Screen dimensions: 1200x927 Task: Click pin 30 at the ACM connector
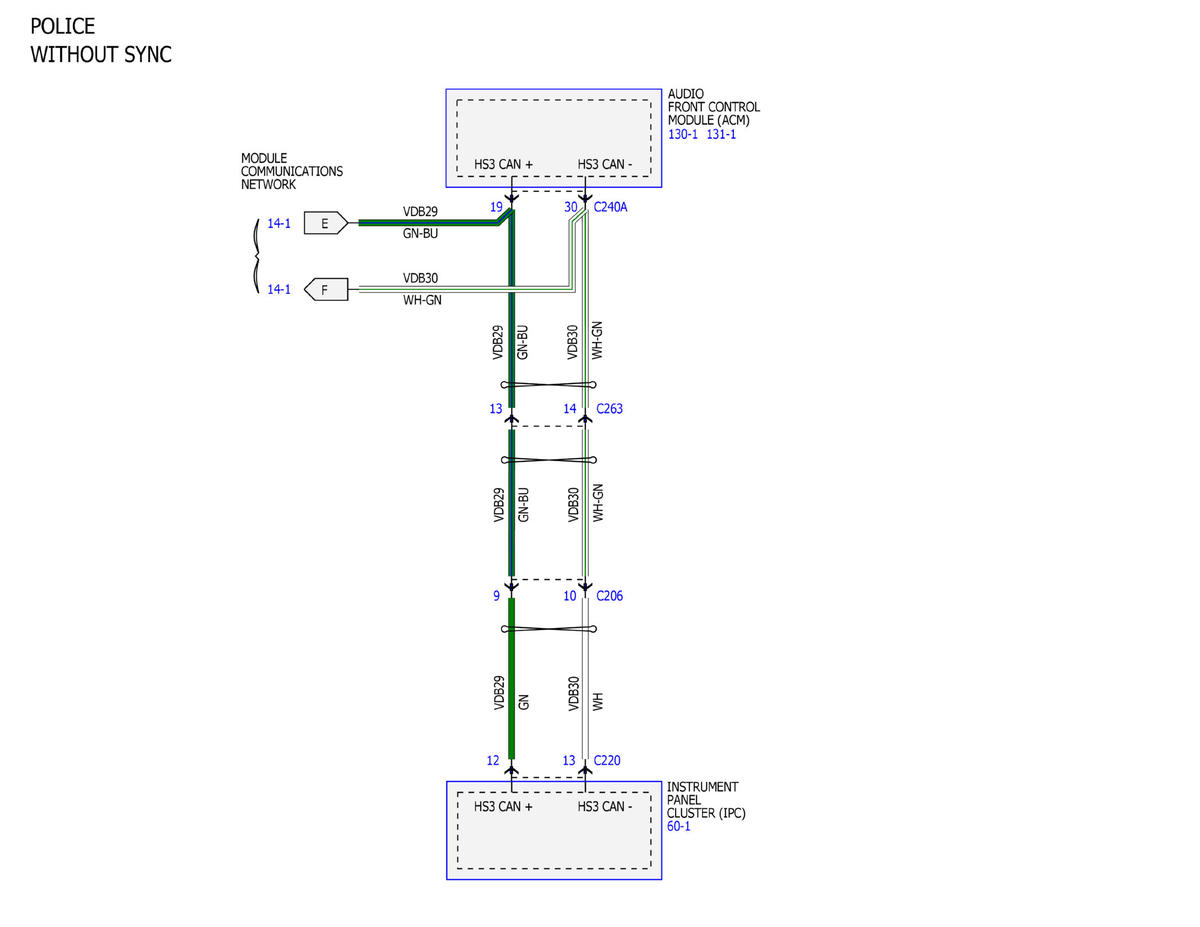pos(571,207)
